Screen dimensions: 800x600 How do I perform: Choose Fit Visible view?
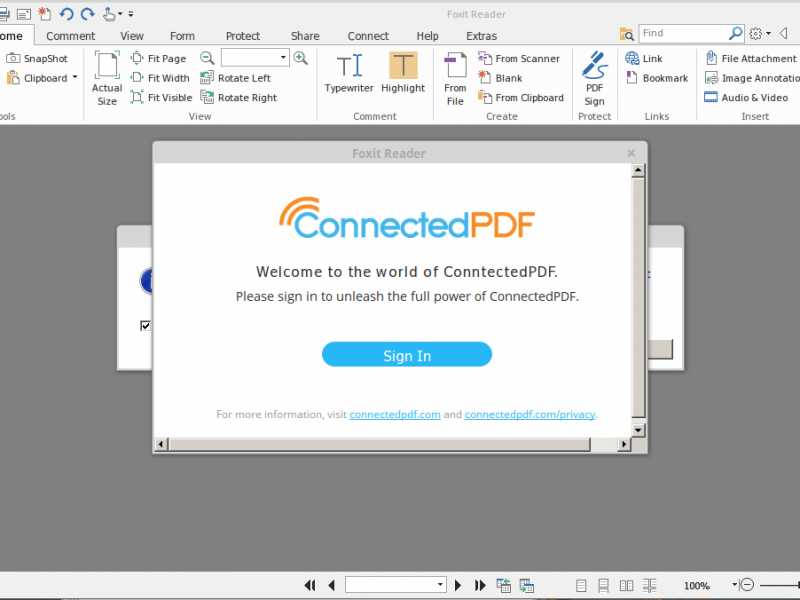pos(161,97)
